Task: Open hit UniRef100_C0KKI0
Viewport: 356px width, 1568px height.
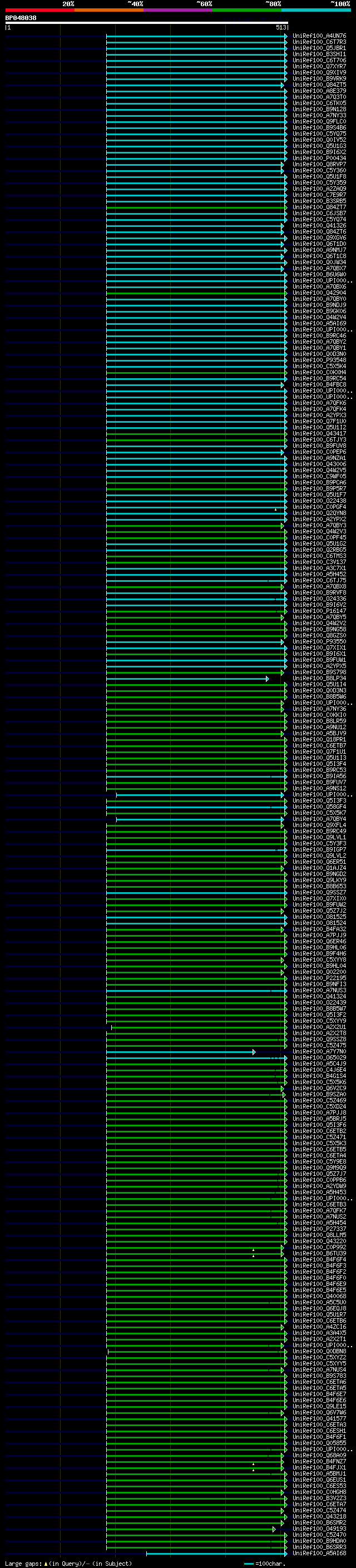Action: [x=319, y=715]
